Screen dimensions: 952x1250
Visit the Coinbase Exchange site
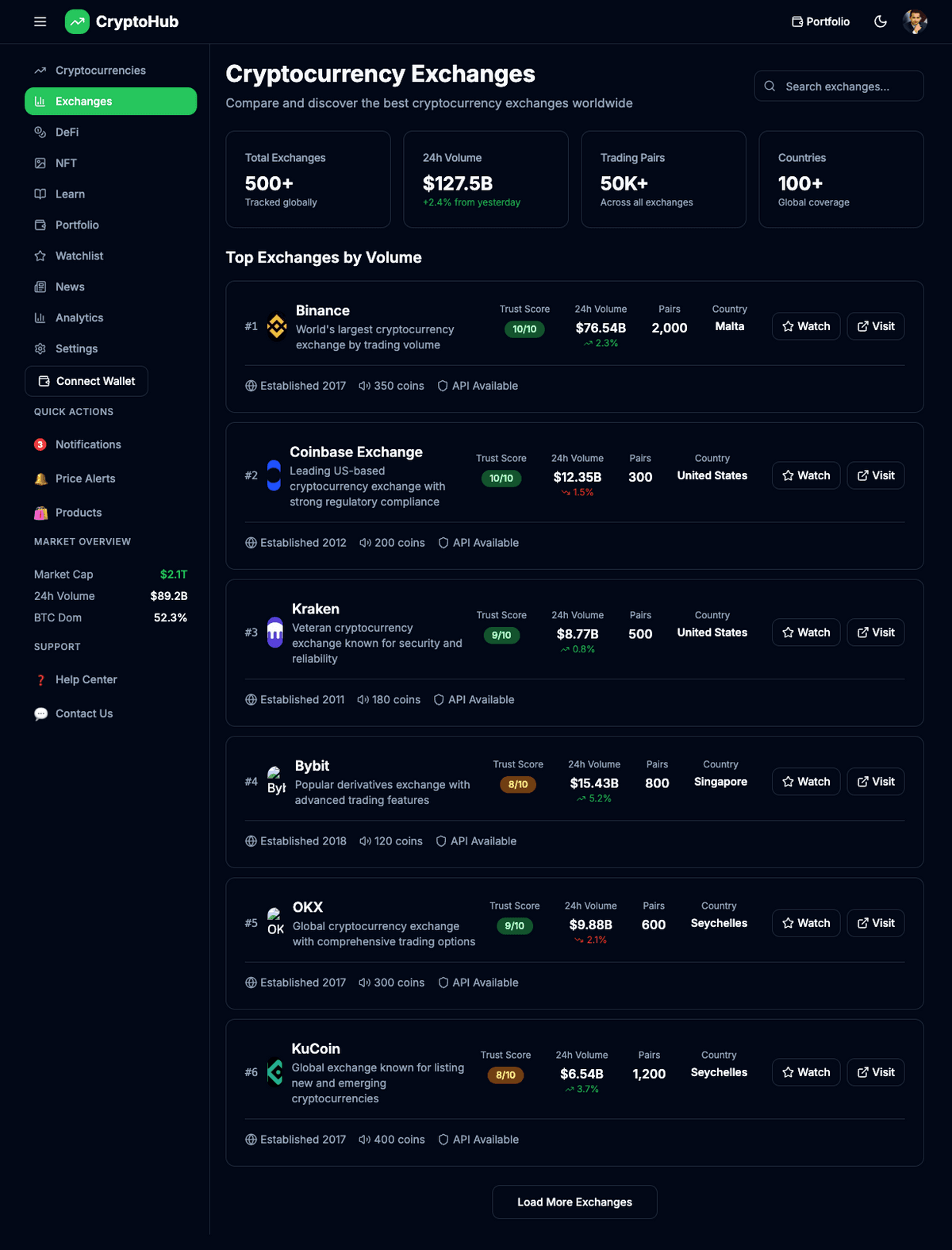coord(876,475)
